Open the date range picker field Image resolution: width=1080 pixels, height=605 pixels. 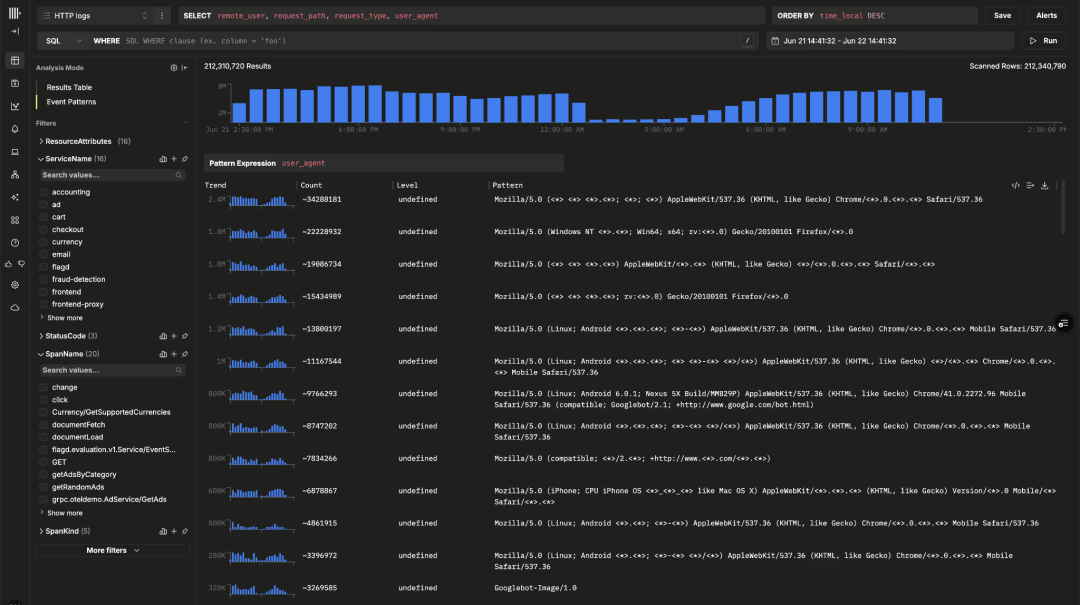pos(890,41)
